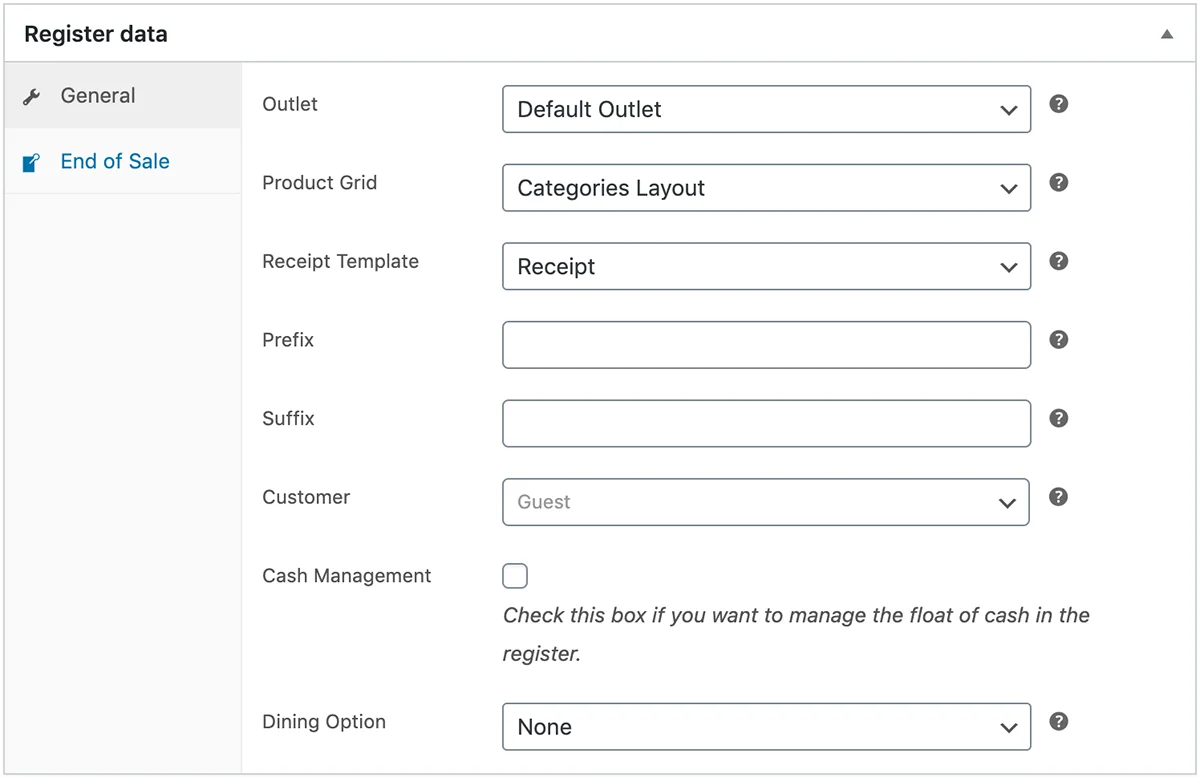
Task: Click the wrench icon beside General
Action: click(33, 95)
